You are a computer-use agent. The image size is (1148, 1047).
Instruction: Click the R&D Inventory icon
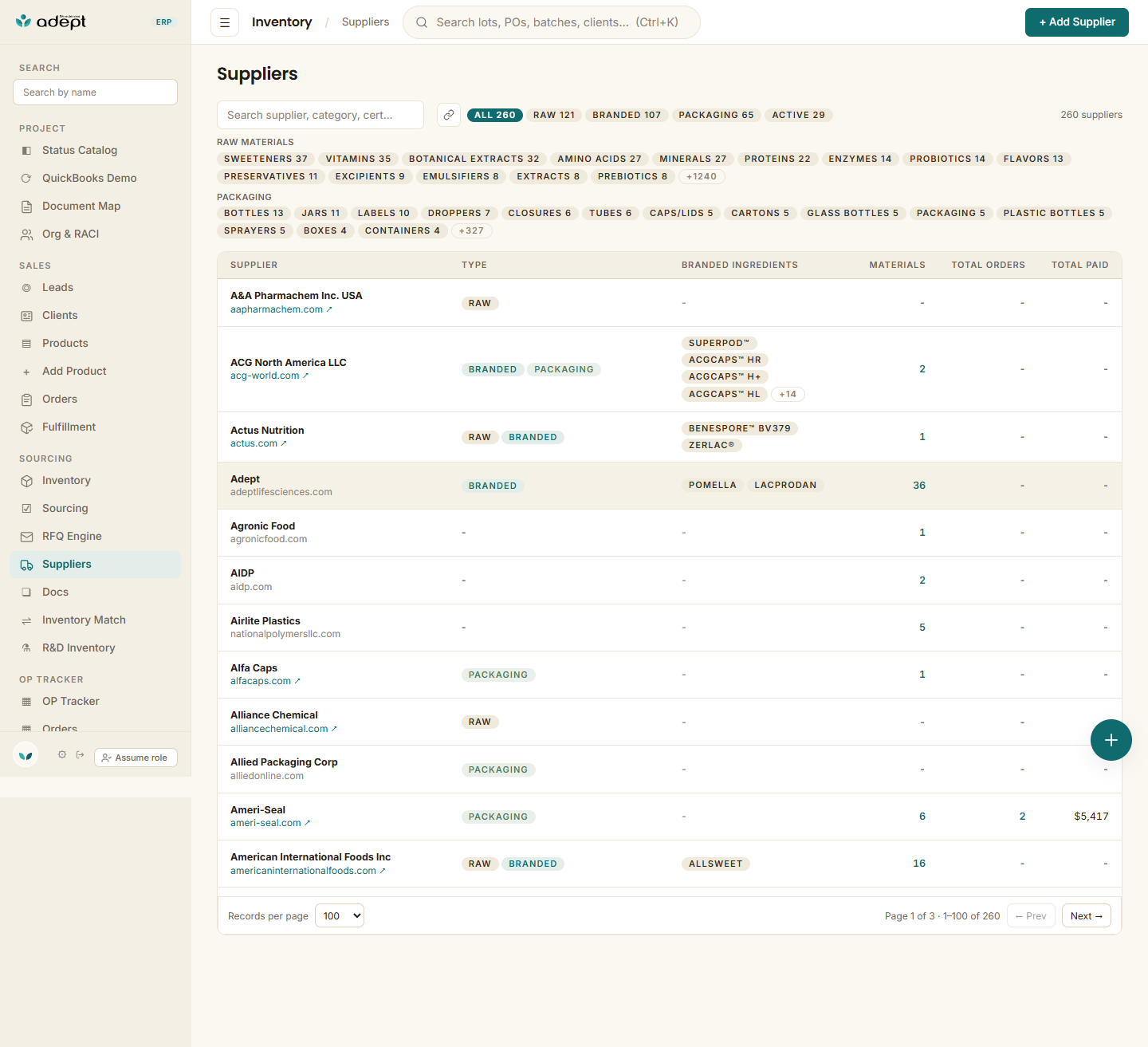coord(26,647)
